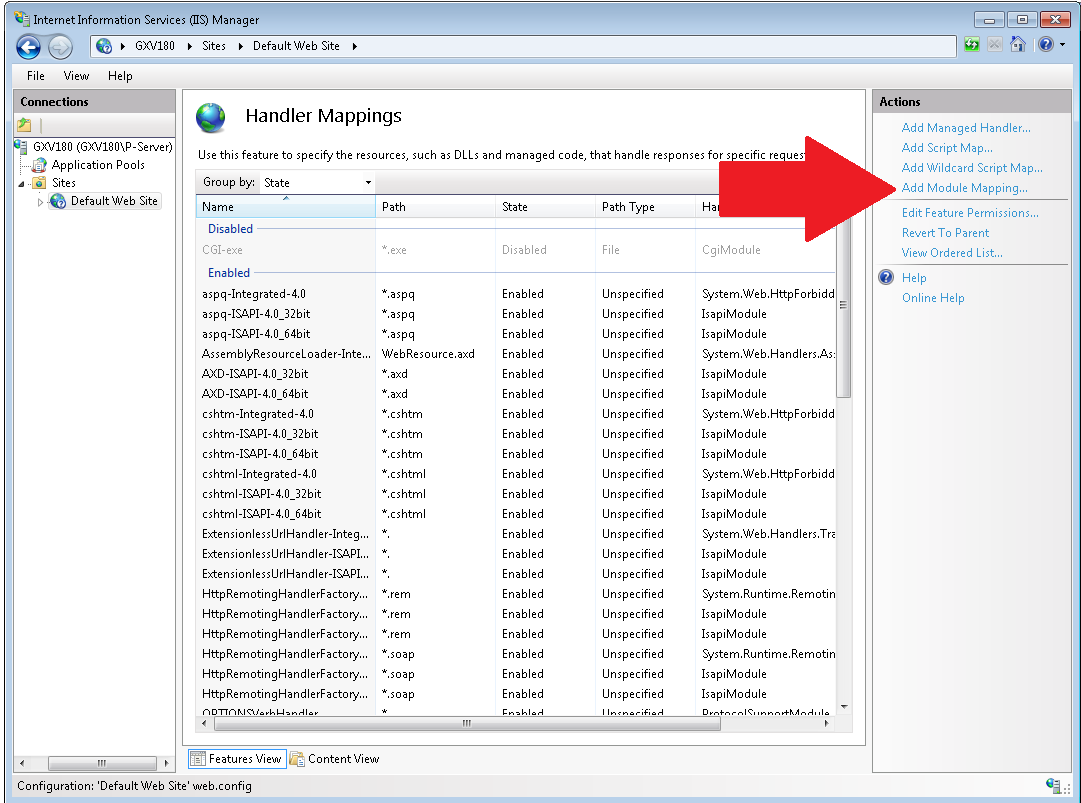This screenshot has width=1081, height=803.
Task: Click the status bar network icon
Action: 1053,786
